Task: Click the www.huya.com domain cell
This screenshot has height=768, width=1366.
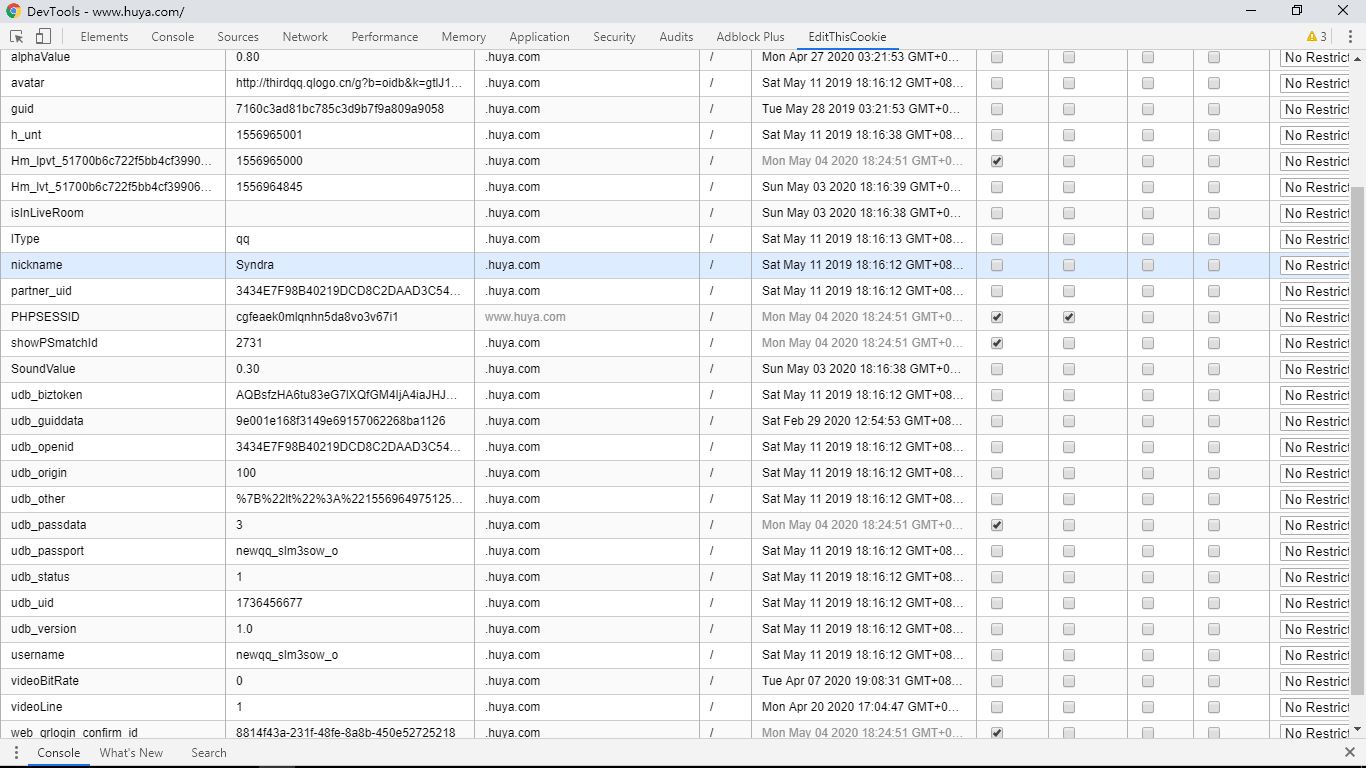Action: tap(587, 317)
